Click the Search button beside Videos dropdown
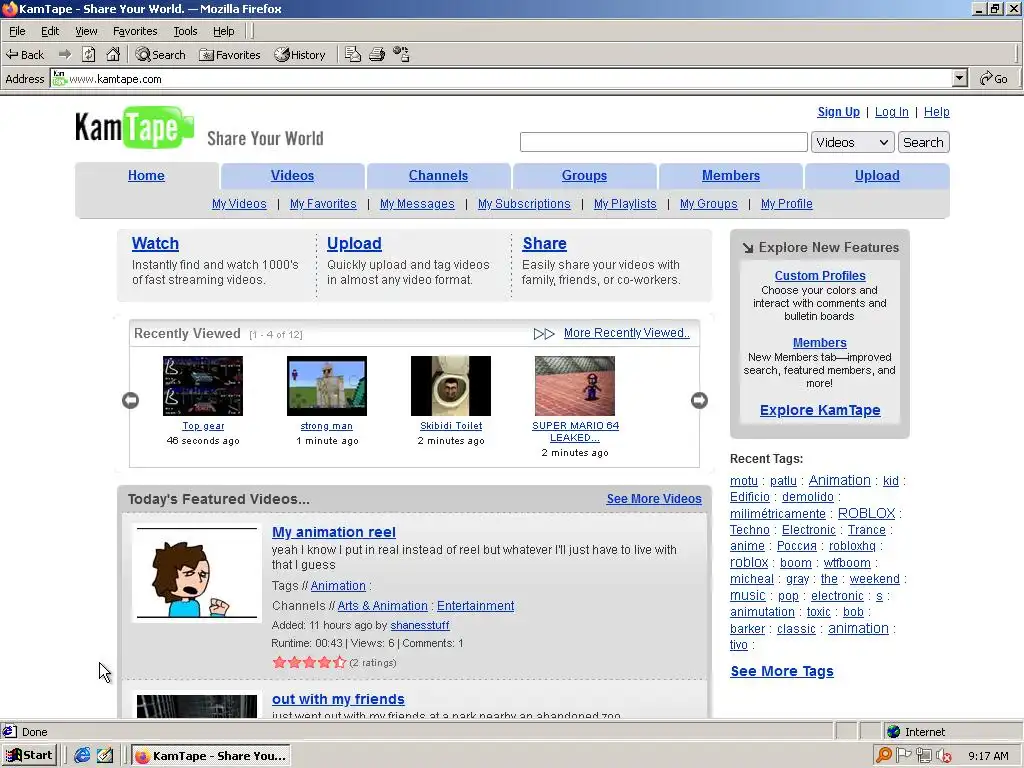1024x768 pixels. pyautogui.click(x=923, y=142)
